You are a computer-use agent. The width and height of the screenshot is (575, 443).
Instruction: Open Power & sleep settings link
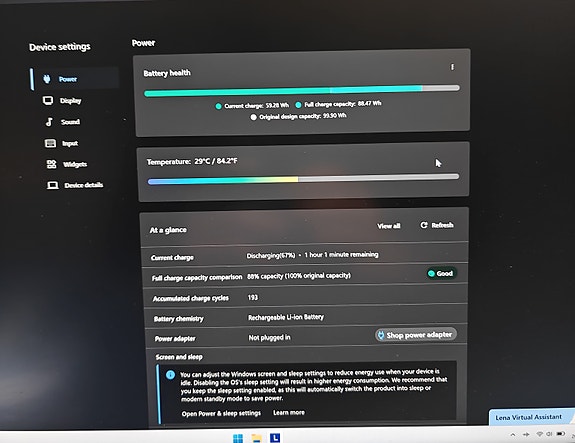221,413
